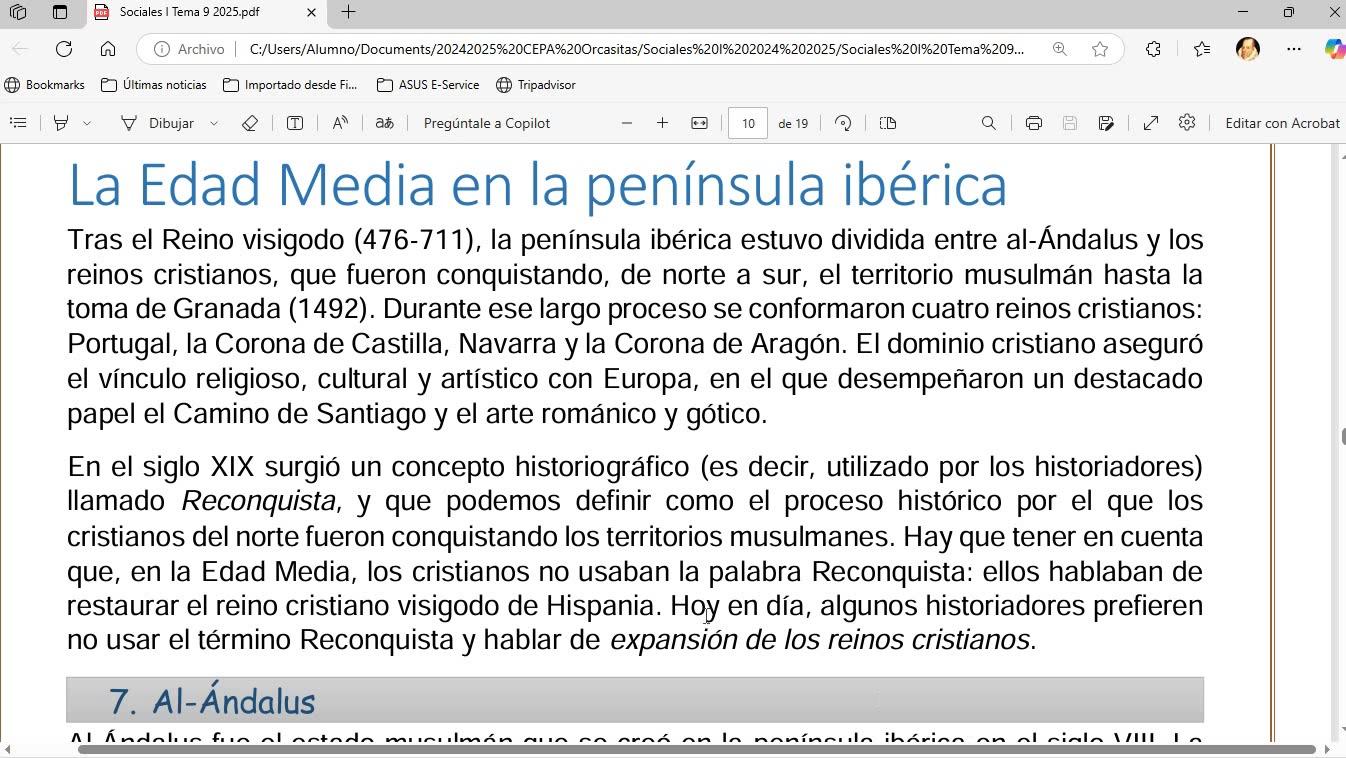Minimize the Edge browser window

[1243, 12]
